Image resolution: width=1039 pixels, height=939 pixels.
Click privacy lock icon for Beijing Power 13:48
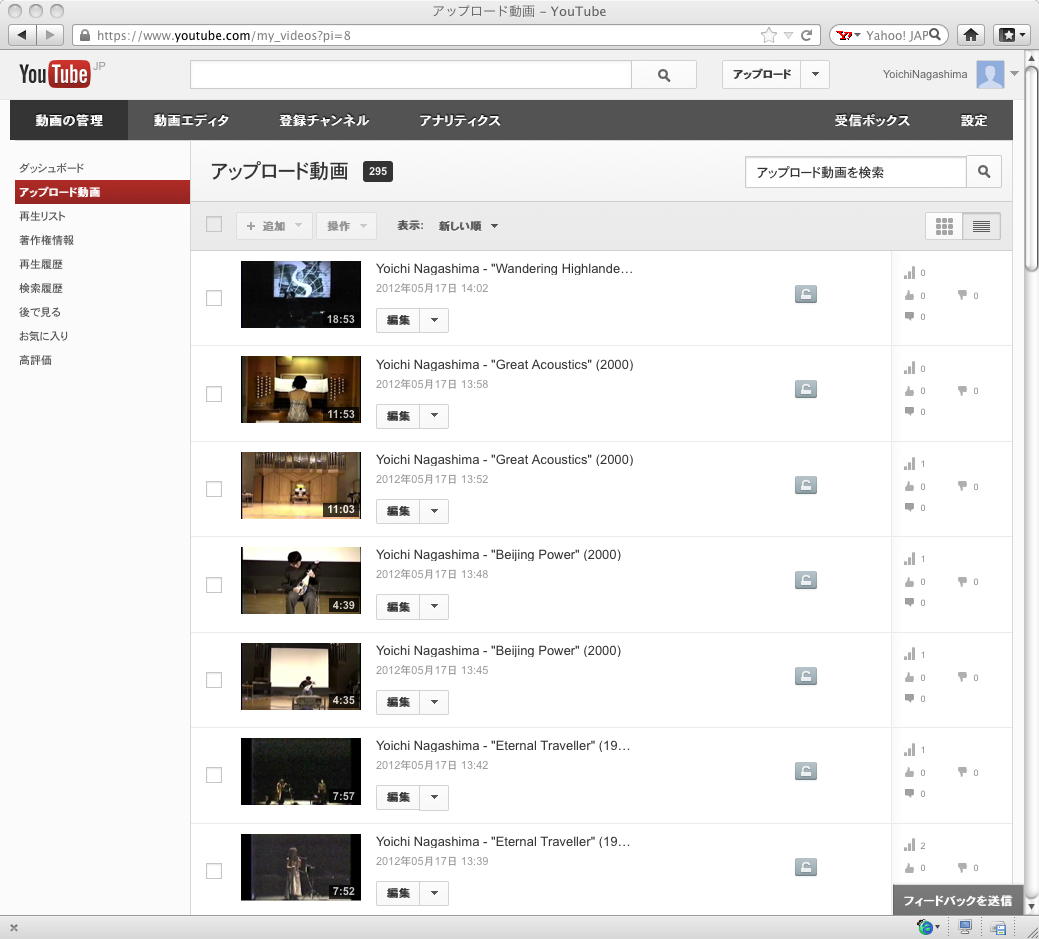pos(806,580)
